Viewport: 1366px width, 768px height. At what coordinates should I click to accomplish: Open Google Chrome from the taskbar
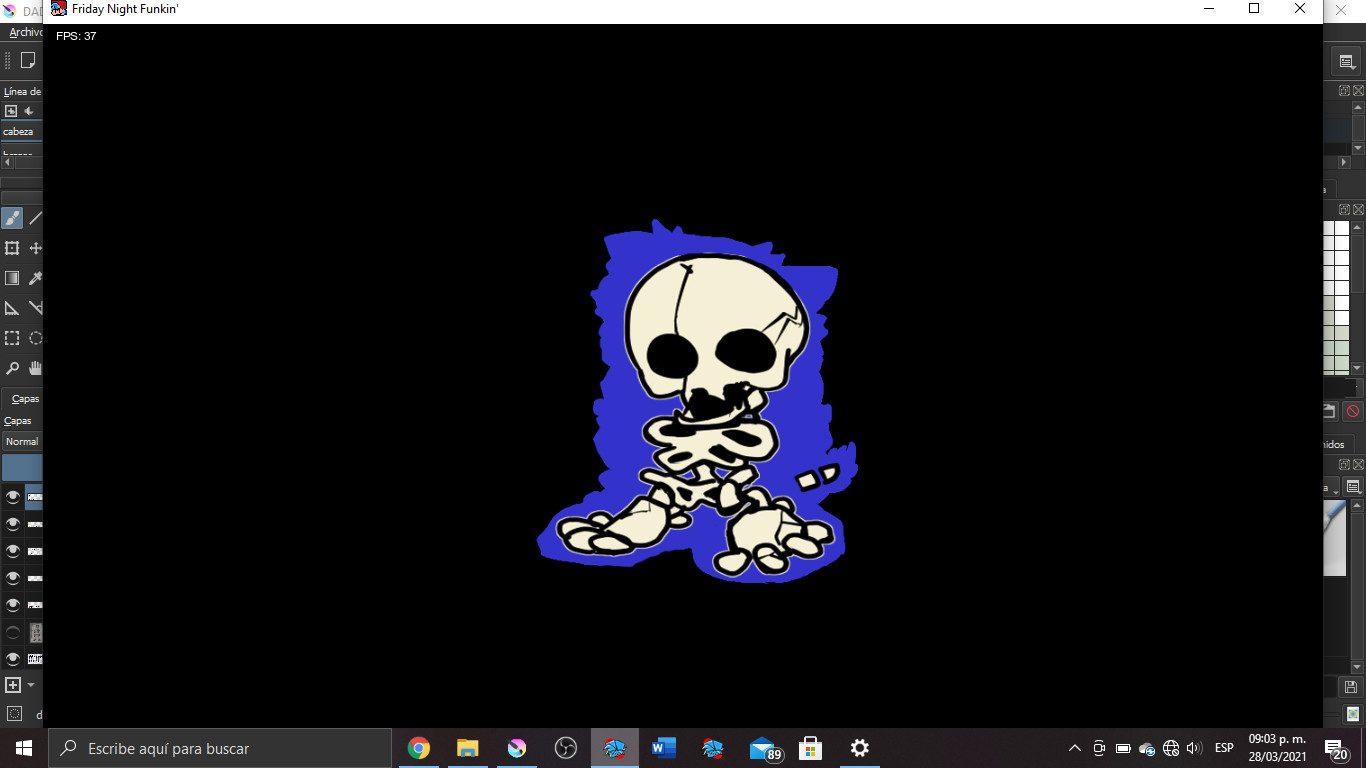419,748
